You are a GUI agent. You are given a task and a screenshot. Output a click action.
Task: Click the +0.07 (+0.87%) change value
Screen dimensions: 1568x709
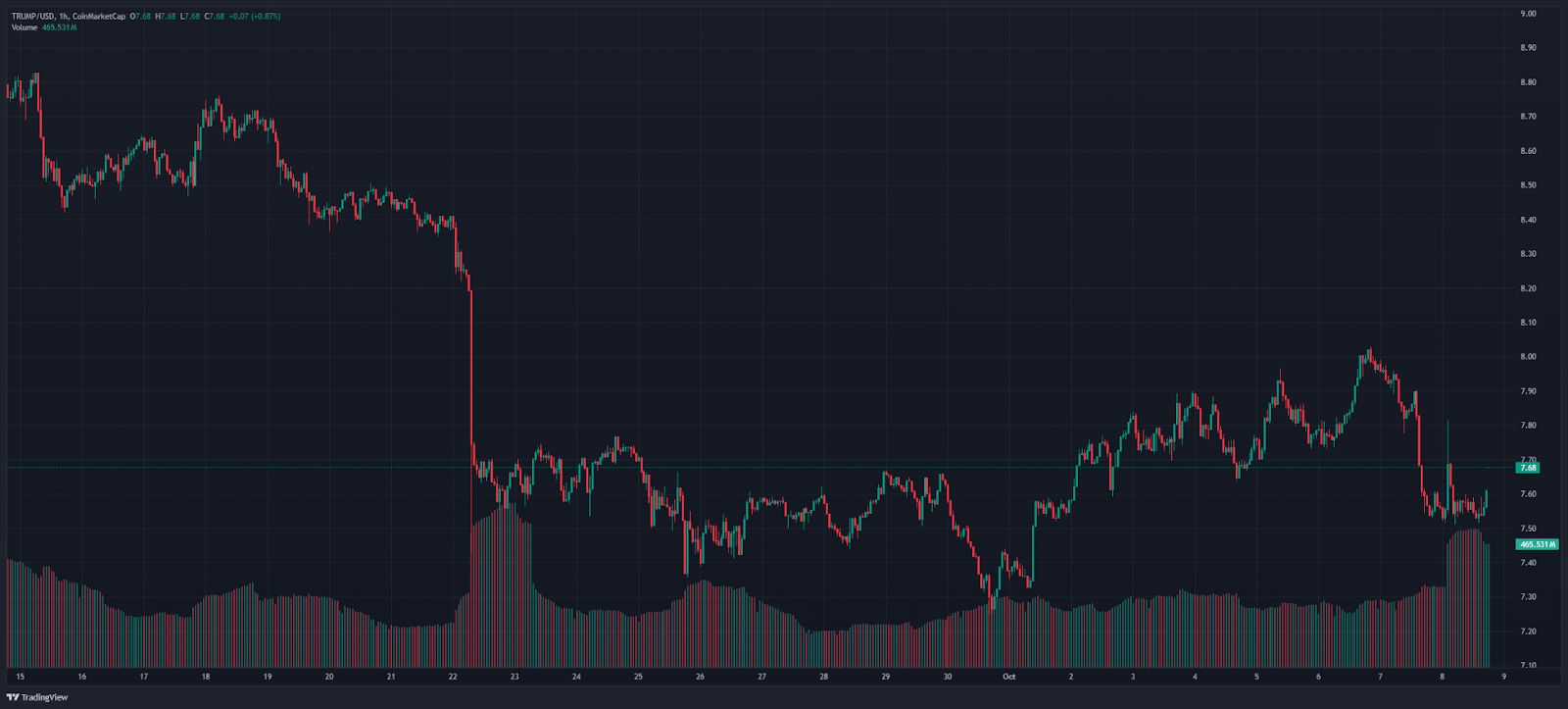click(255, 17)
